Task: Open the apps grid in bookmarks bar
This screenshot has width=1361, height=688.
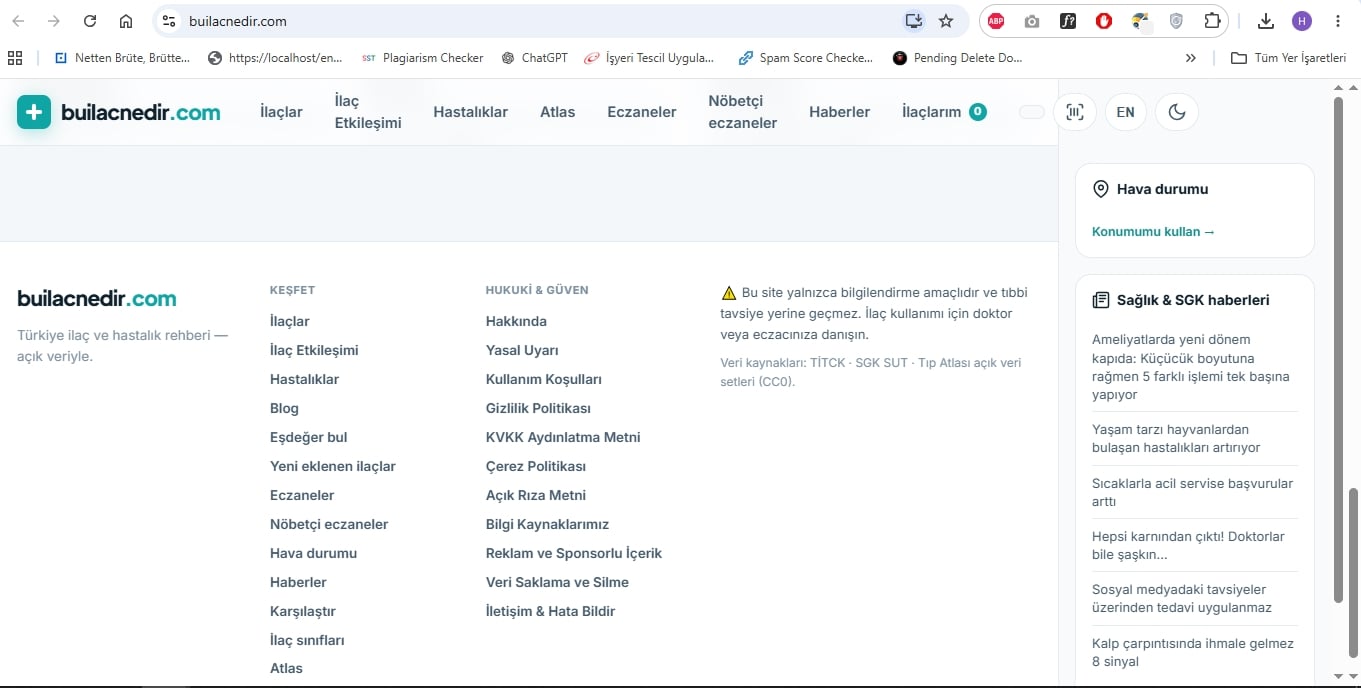Action: tap(15, 58)
